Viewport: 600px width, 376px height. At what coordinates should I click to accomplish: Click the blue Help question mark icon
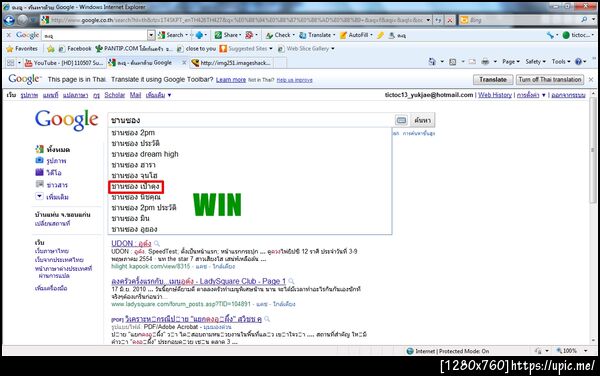[578, 62]
